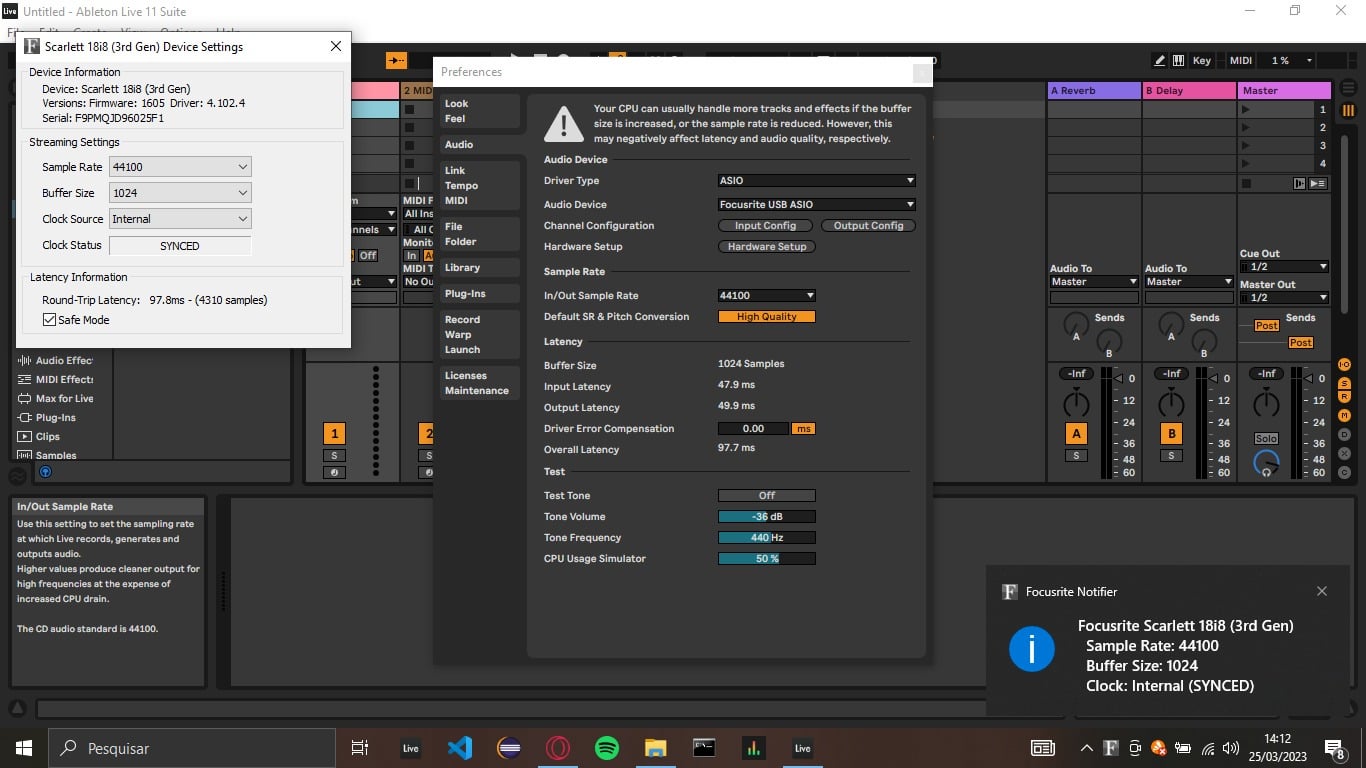Open Spotify from the taskbar
The width and height of the screenshot is (1366, 768).
coord(606,748)
